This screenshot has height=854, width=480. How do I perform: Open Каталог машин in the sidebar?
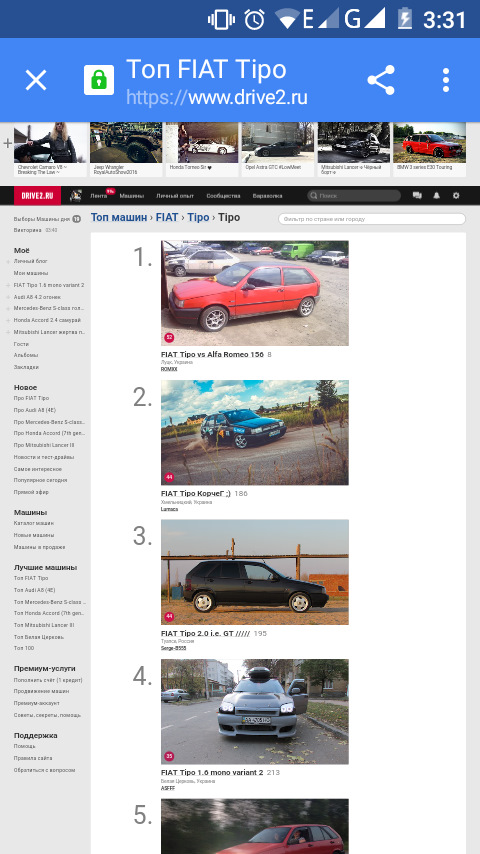pos(34,523)
